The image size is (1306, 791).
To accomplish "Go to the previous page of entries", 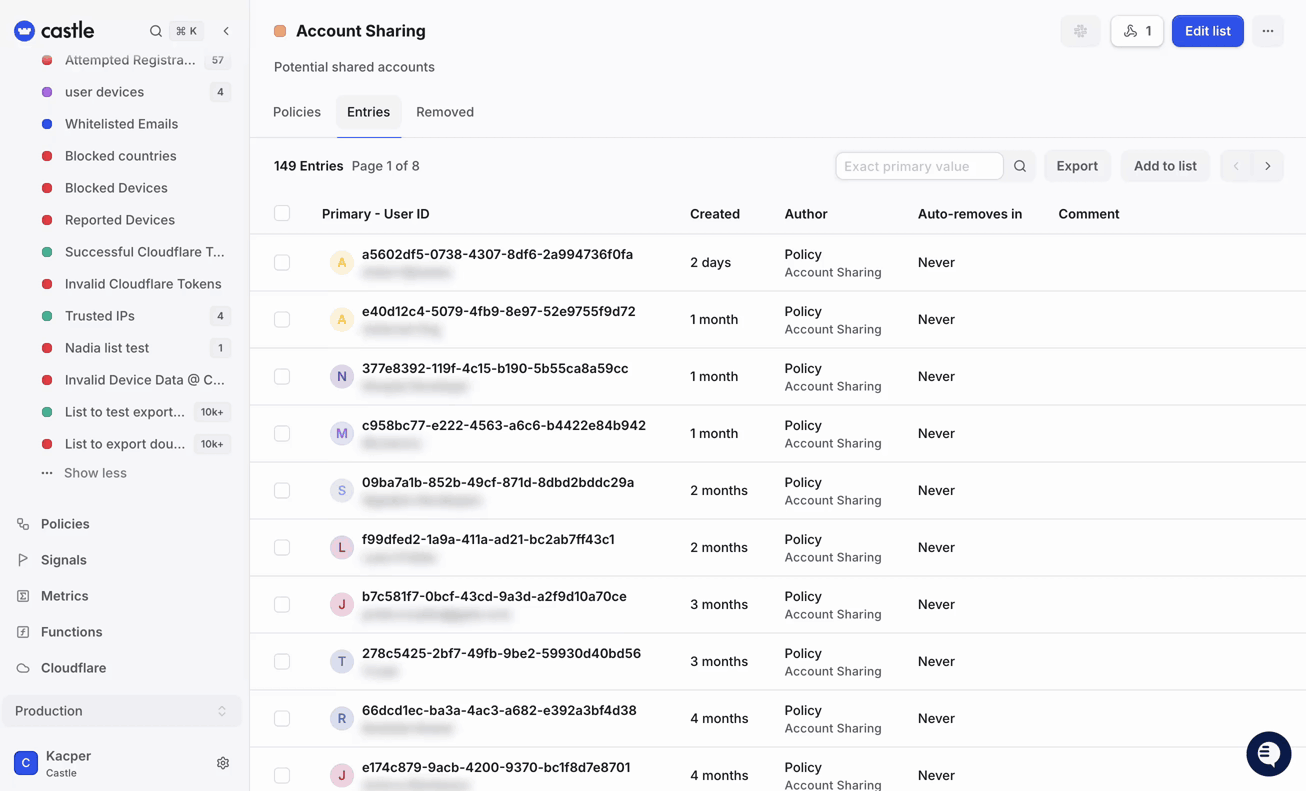I will [1236, 166].
